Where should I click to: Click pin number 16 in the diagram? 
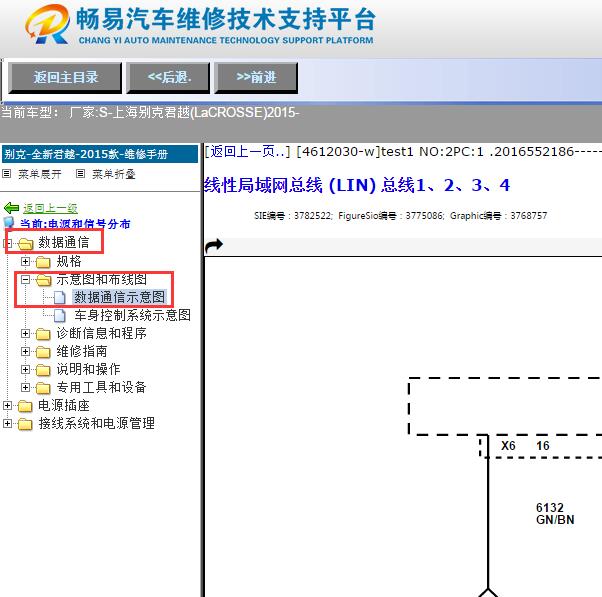(542, 446)
